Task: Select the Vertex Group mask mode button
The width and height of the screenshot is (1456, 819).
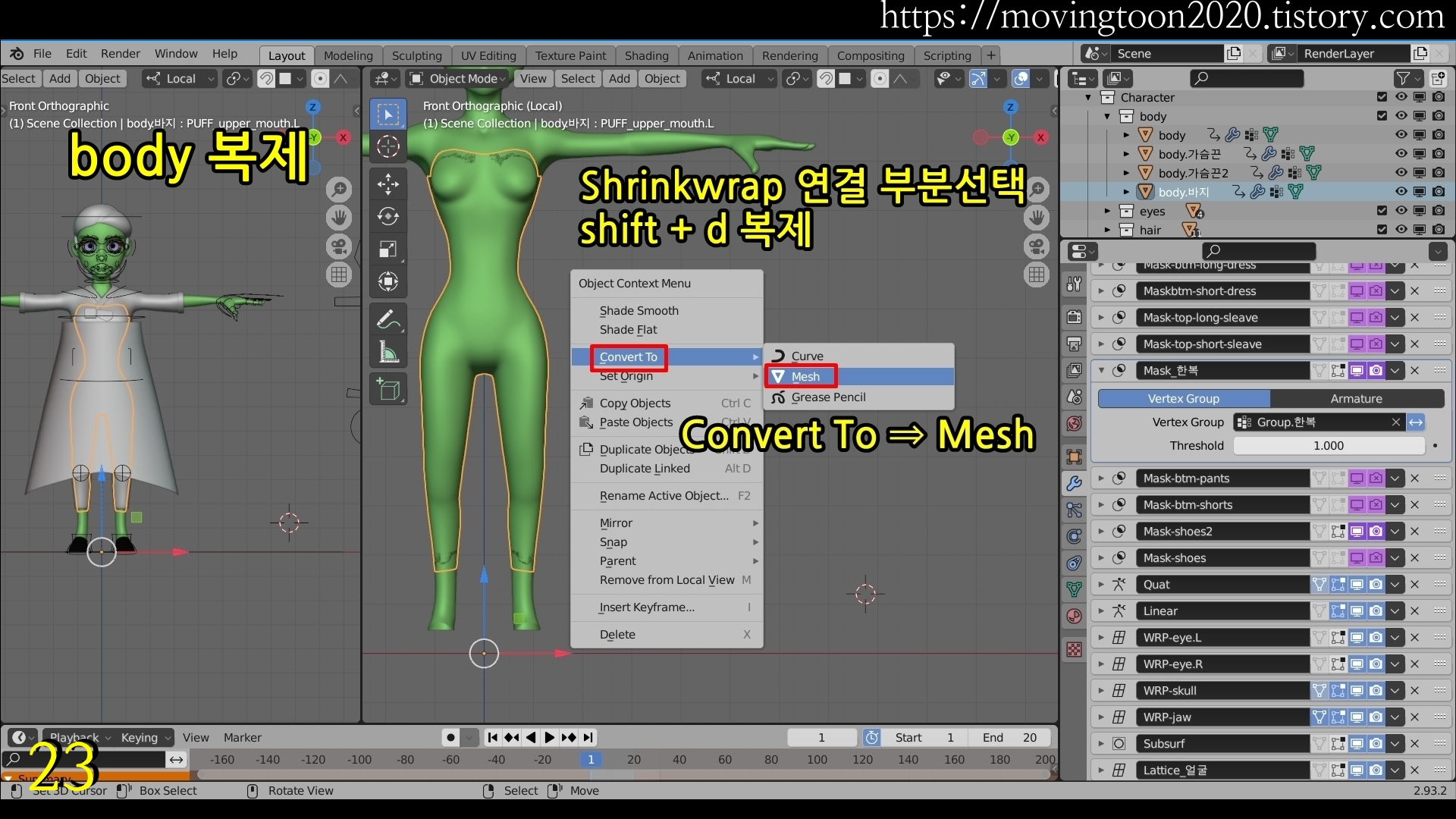Action: tap(1184, 399)
